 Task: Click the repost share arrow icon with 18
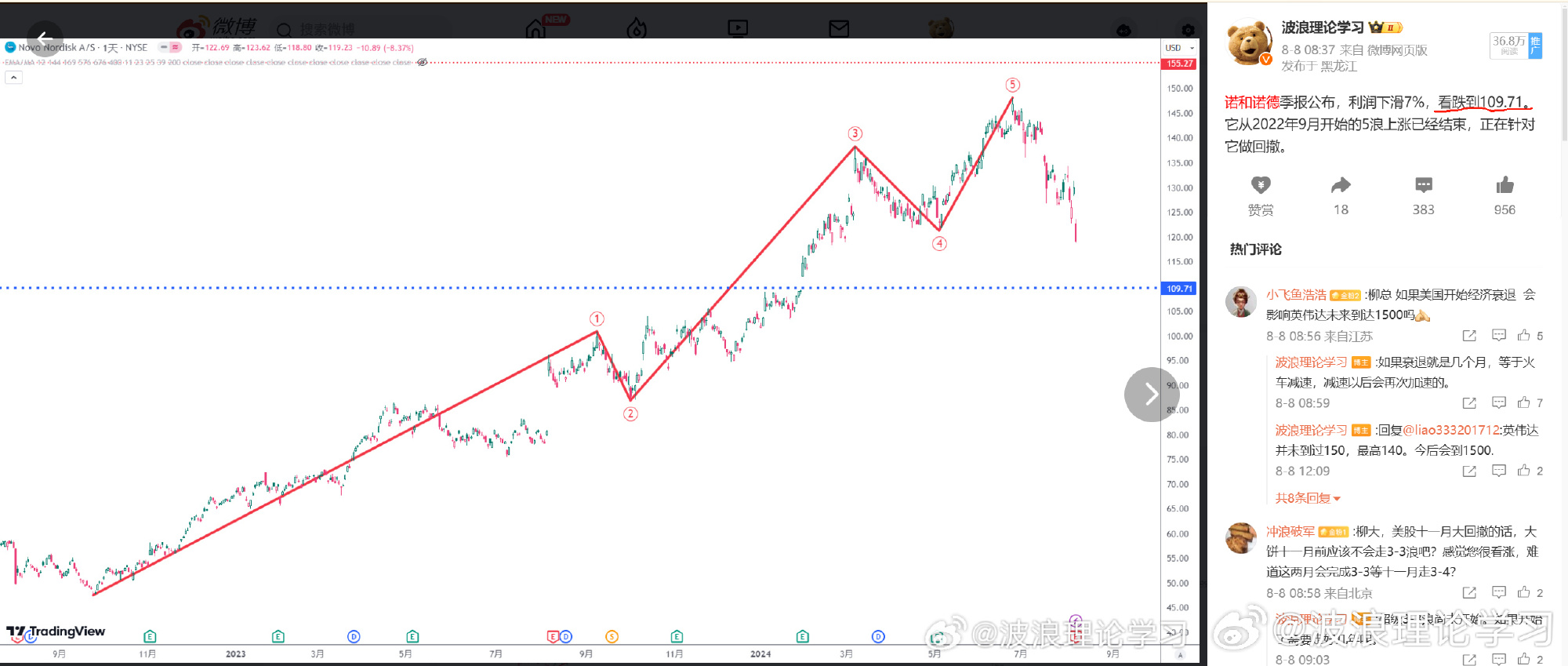point(1341,185)
